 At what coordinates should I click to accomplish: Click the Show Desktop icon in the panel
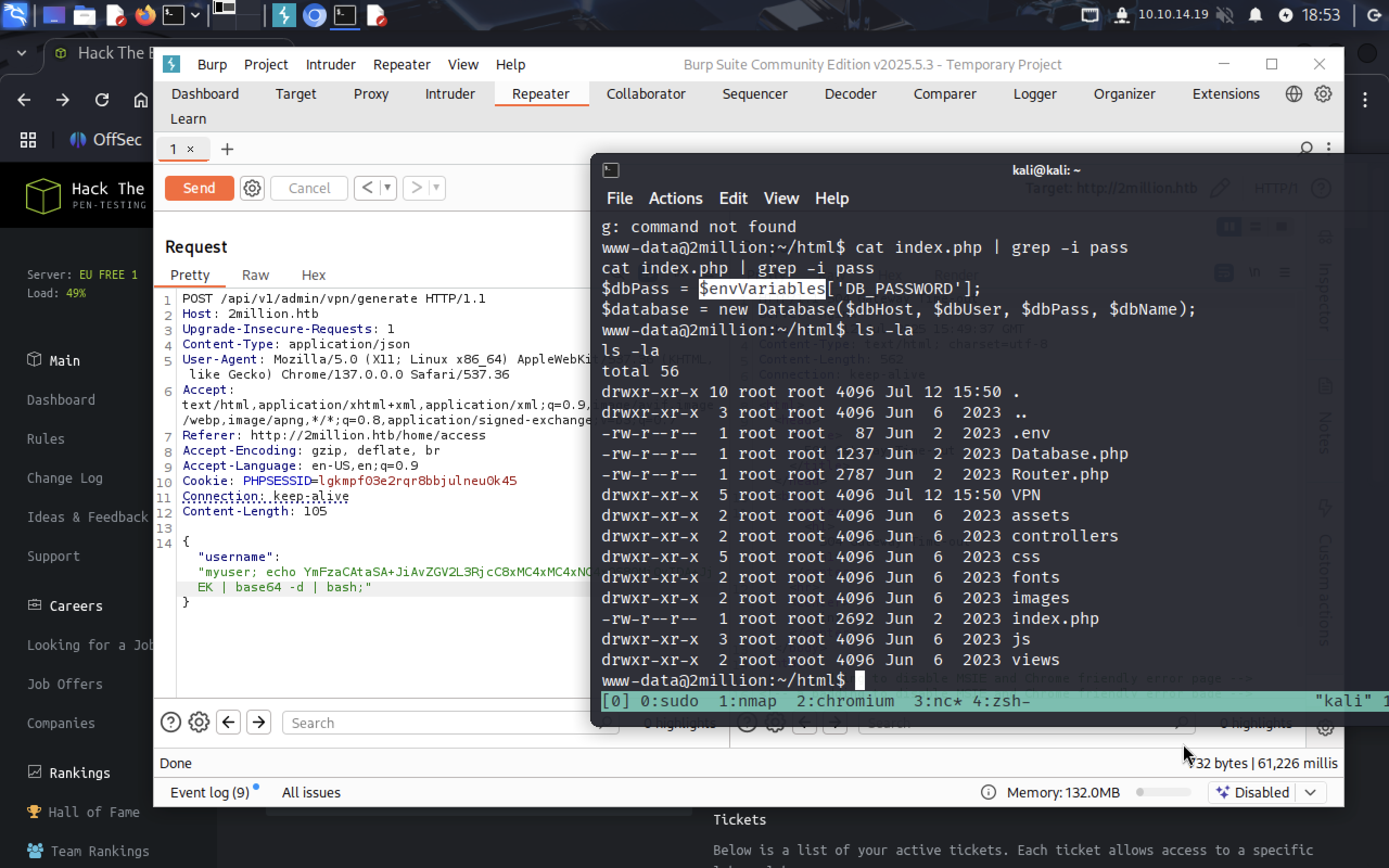pos(54,15)
